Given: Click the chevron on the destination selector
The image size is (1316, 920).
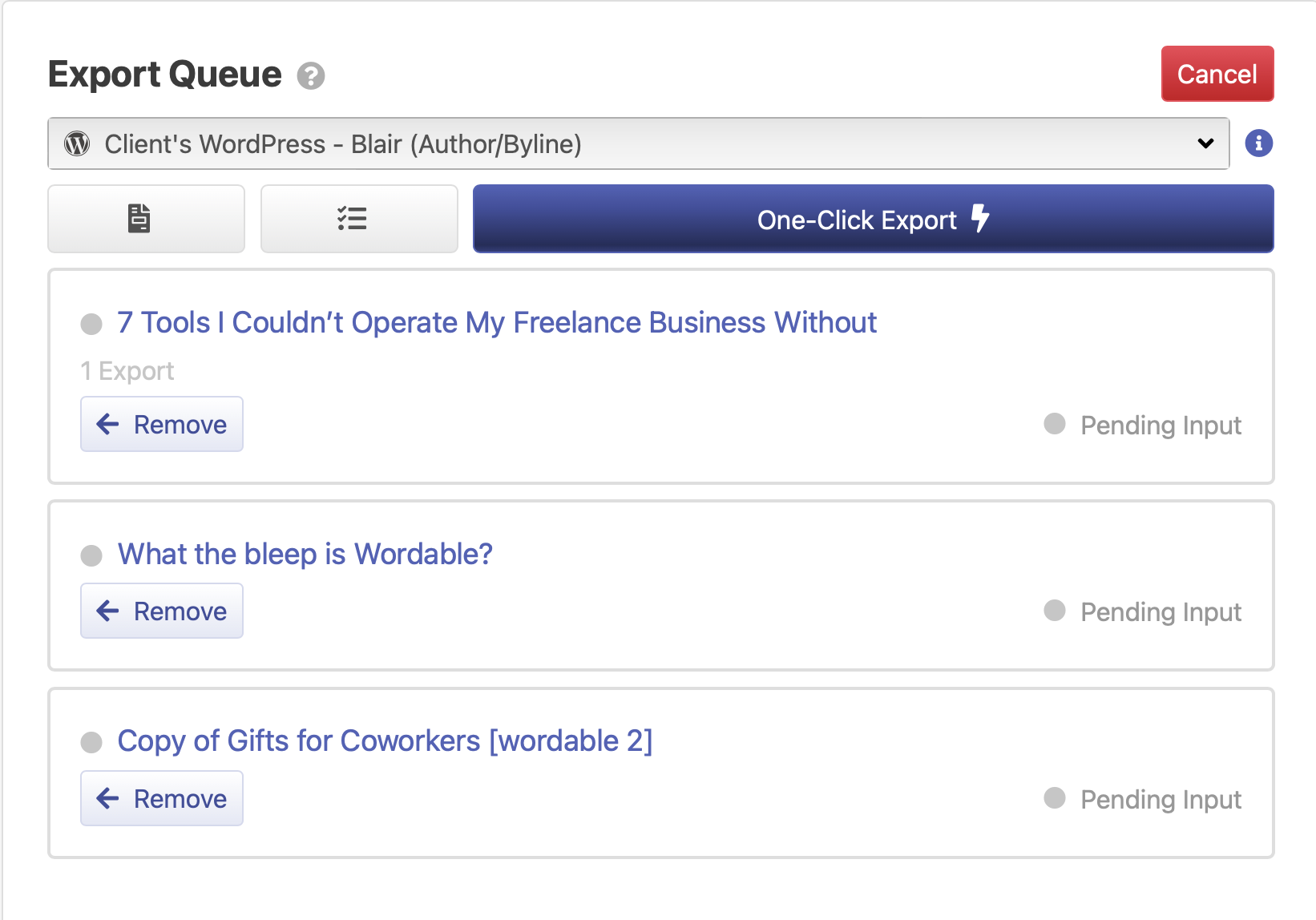Looking at the screenshot, I should 1205,144.
